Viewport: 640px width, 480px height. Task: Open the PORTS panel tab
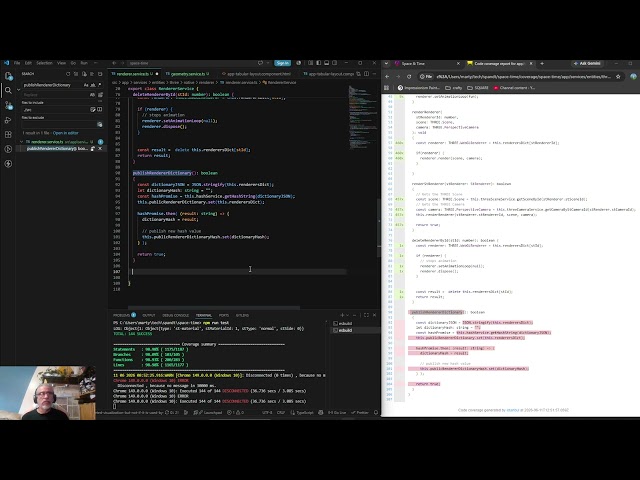[x=224, y=316]
